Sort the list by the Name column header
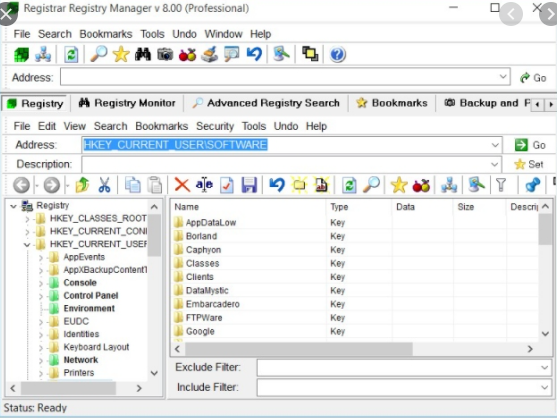The height and width of the screenshot is (420, 557). (x=249, y=207)
